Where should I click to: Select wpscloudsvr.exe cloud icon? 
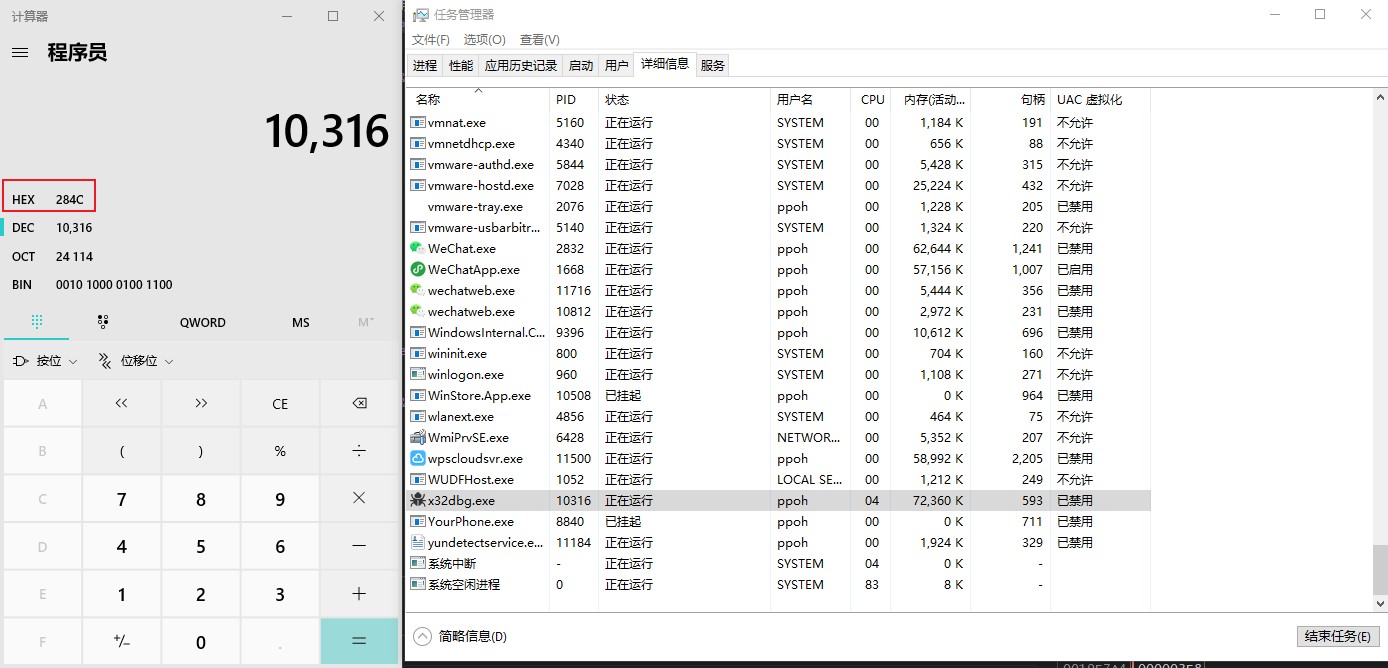418,458
